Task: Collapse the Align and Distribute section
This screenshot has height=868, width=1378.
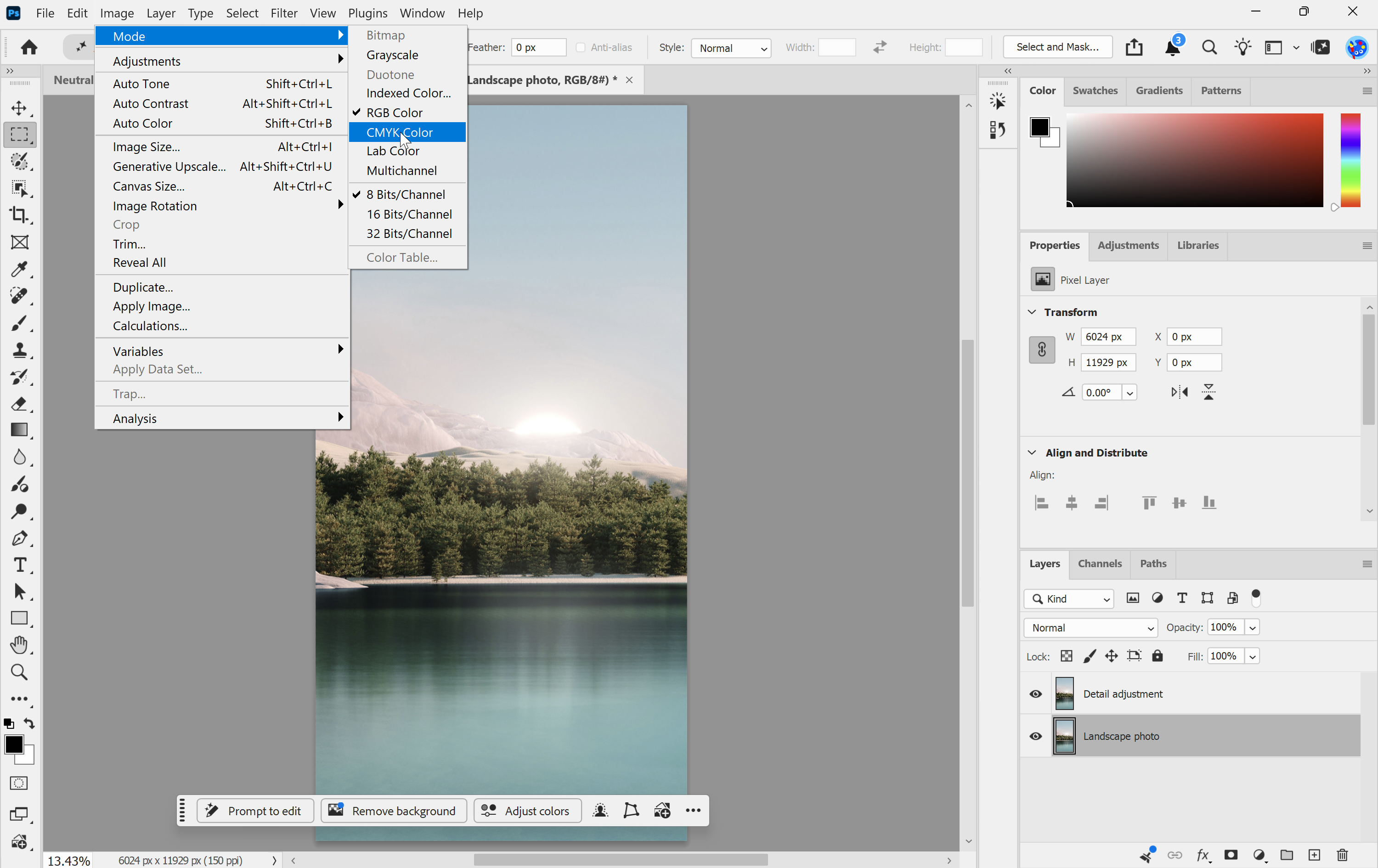Action: click(x=1032, y=452)
